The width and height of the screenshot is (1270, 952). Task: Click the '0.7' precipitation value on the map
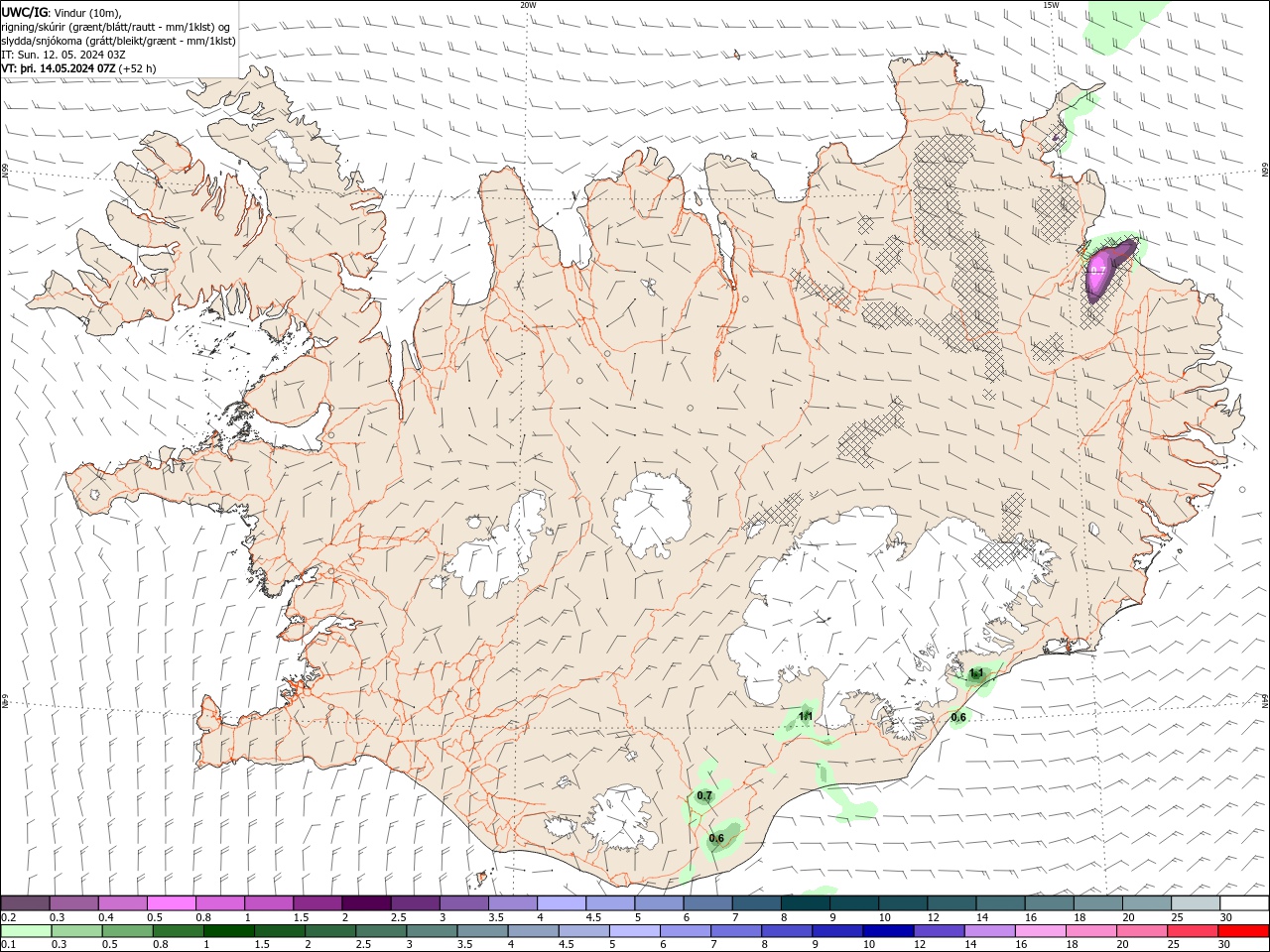704,795
